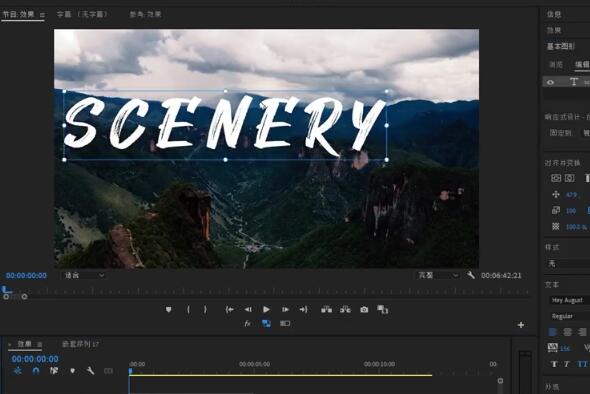590x394 pixels.
Task: Switch to the 嵌套序列 17 timeline tab
Action: click(80, 344)
